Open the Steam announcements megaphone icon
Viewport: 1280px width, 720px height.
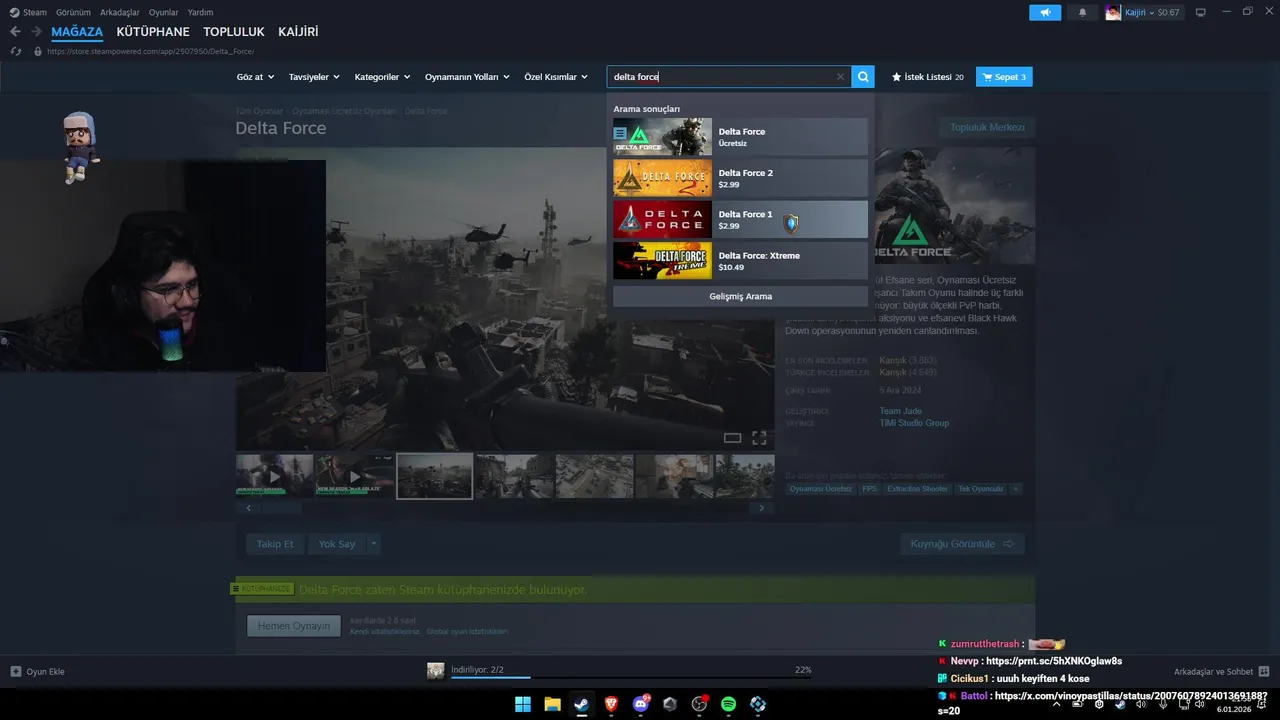tap(1045, 12)
